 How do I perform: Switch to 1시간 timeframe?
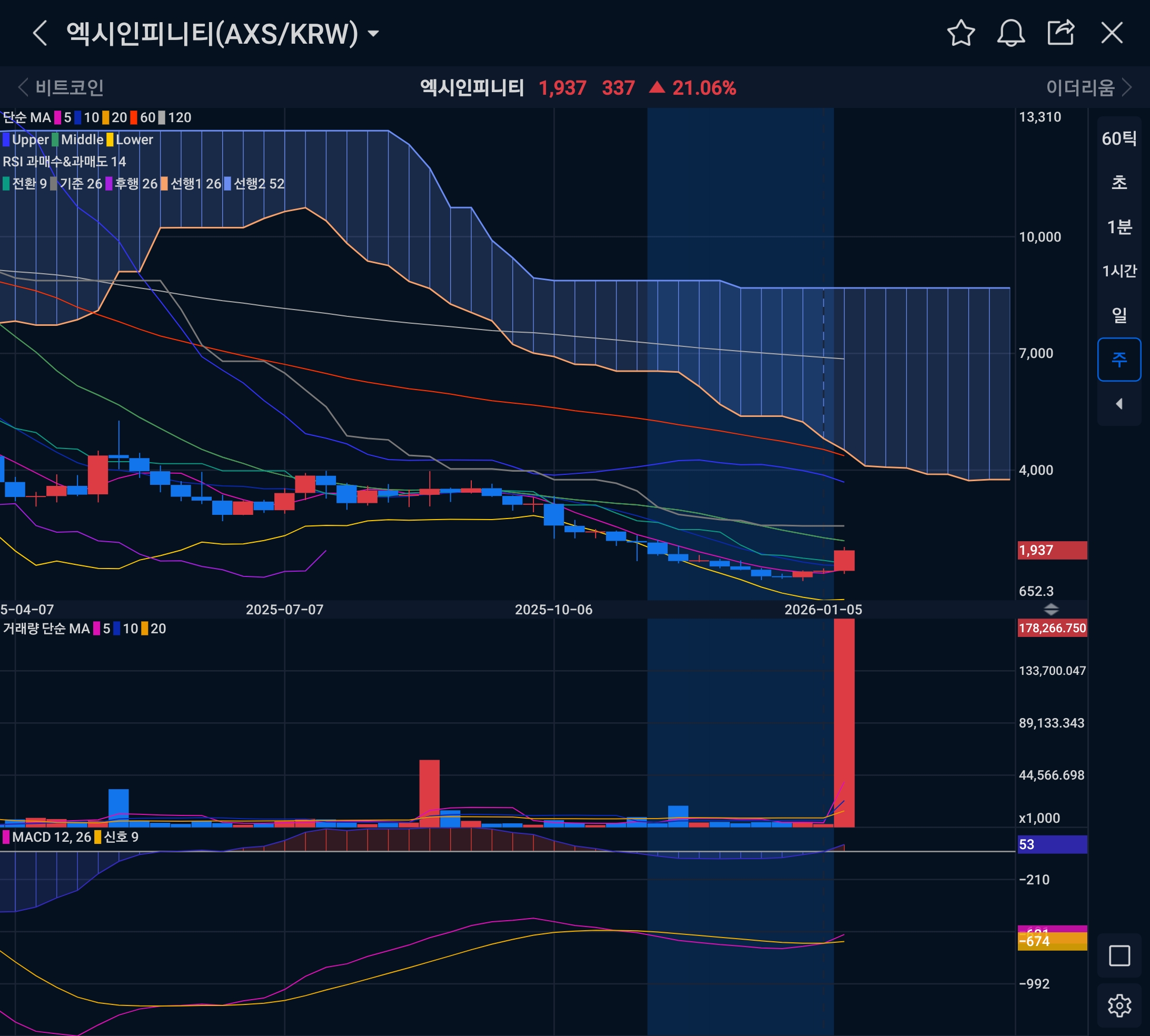click(x=1119, y=271)
